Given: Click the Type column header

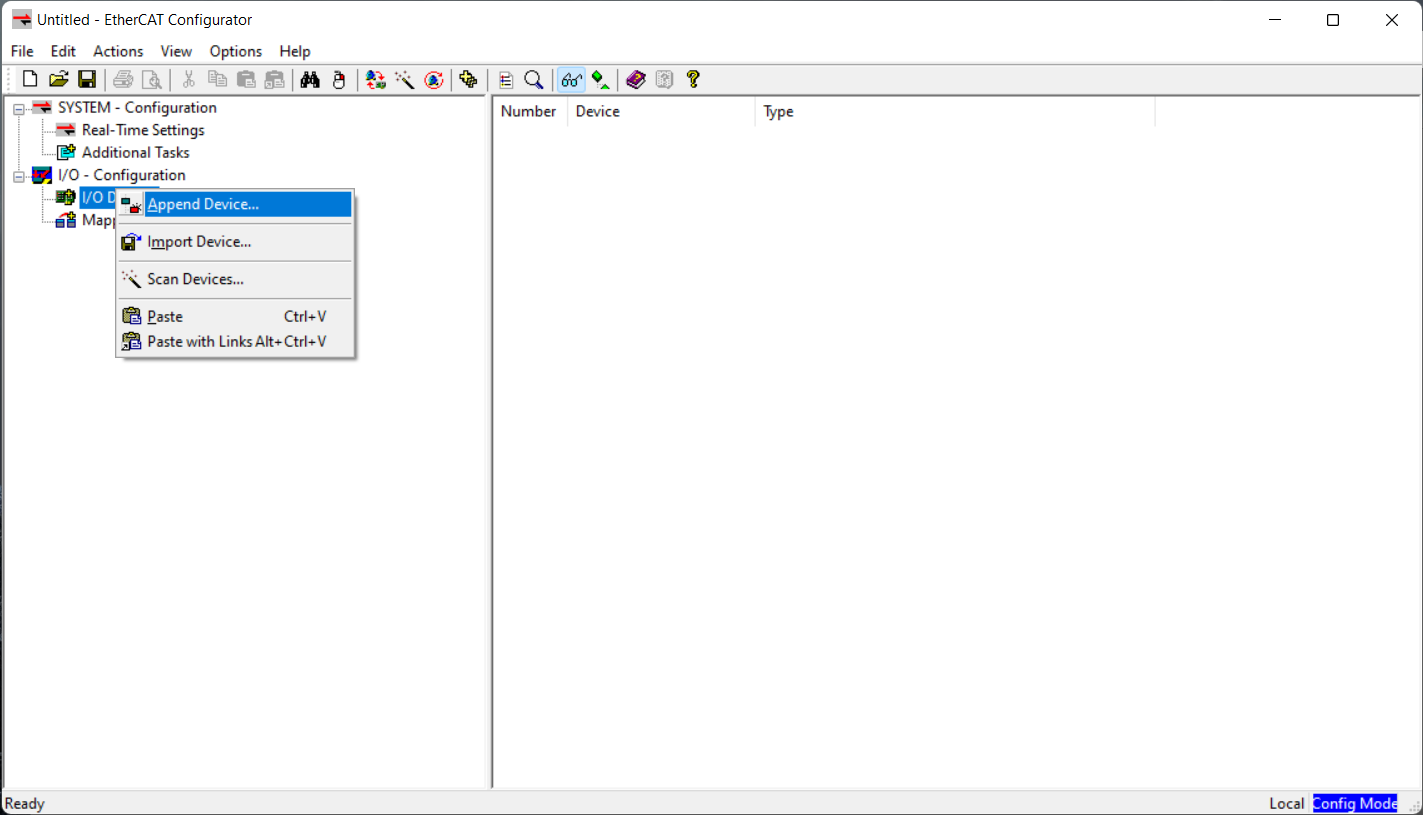Looking at the screenshot, I should [955, 111].
